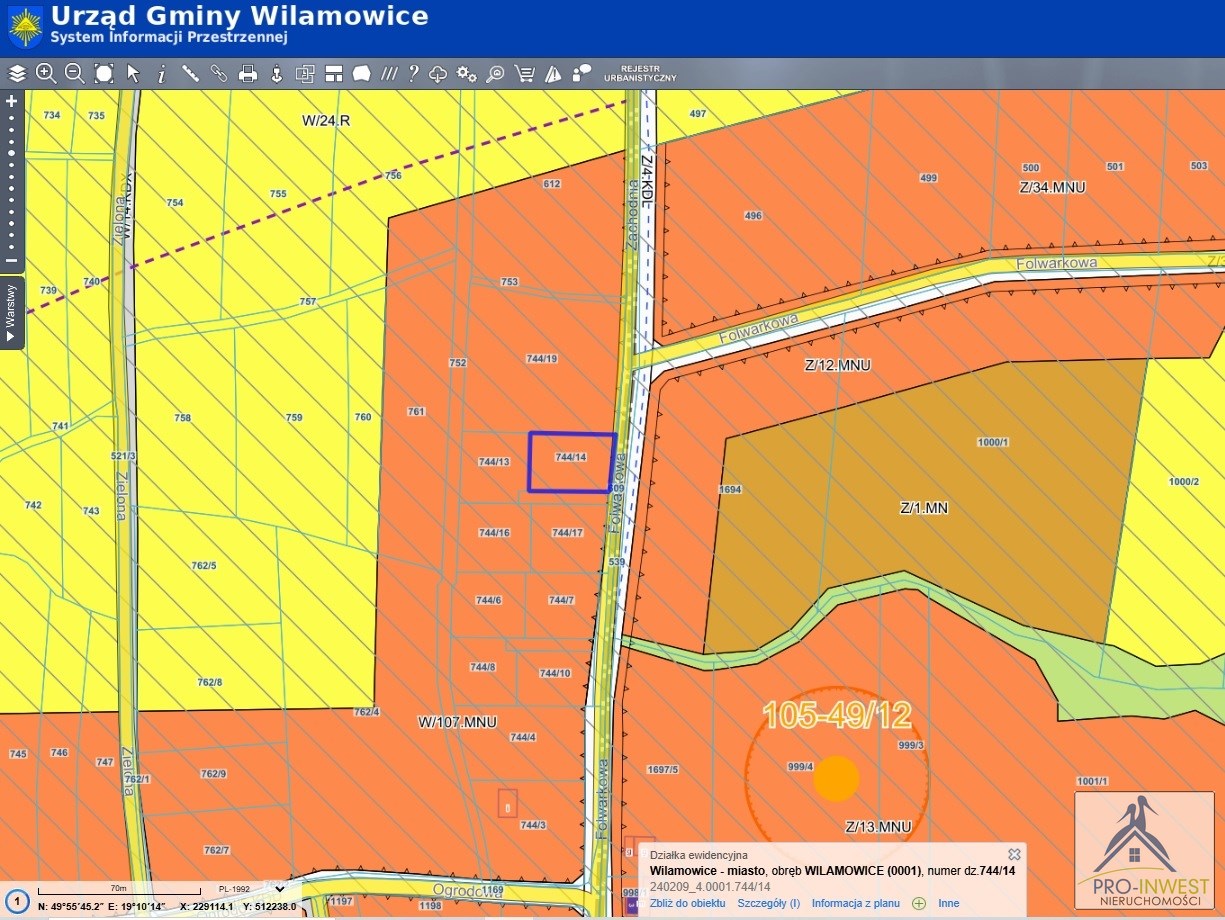Click the minus button on zoom slider
Screen dimensions: 1225x920
pyautogui.click(x=12, y=261)
